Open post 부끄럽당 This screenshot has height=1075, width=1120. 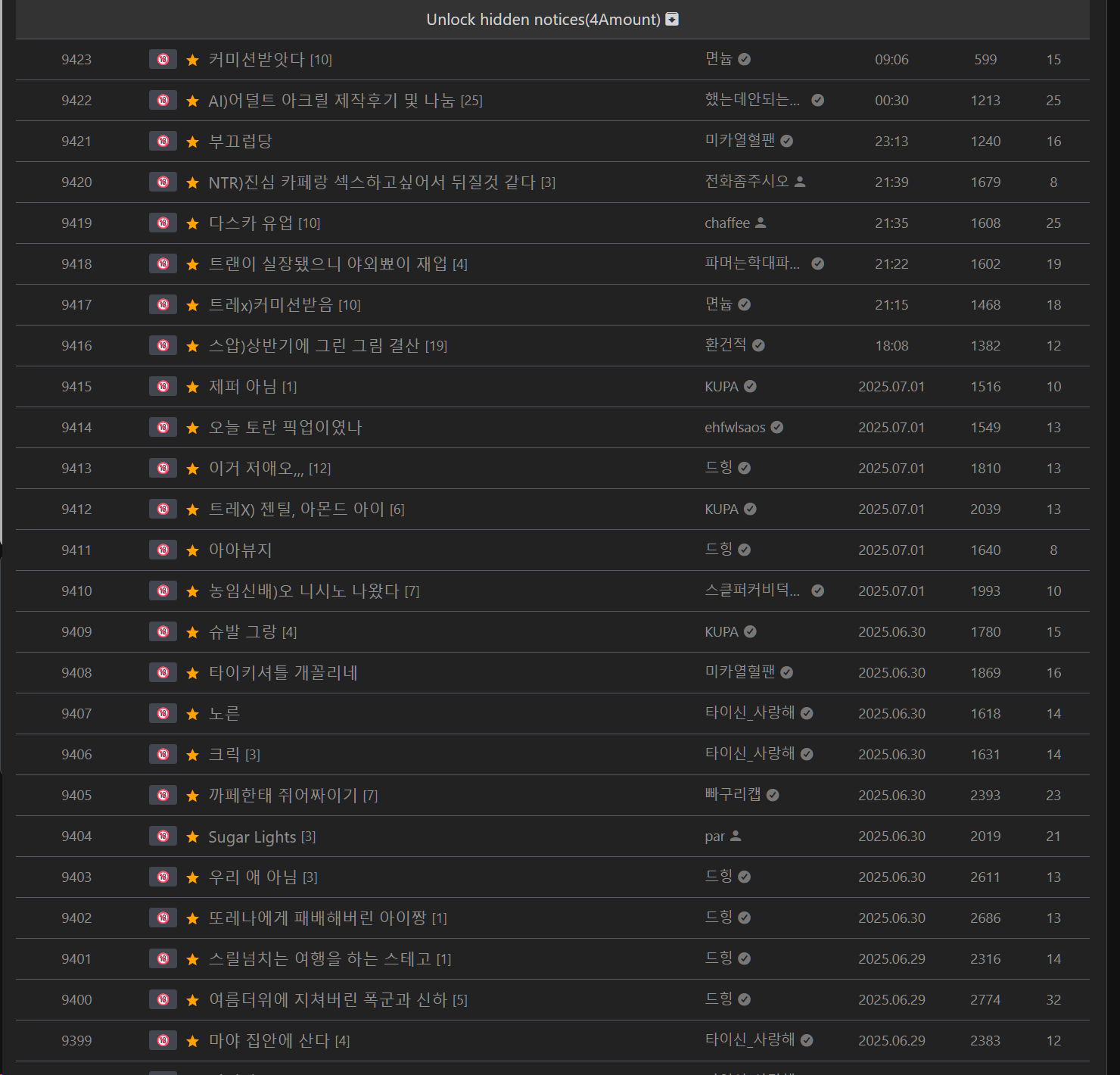coord(241,141)
